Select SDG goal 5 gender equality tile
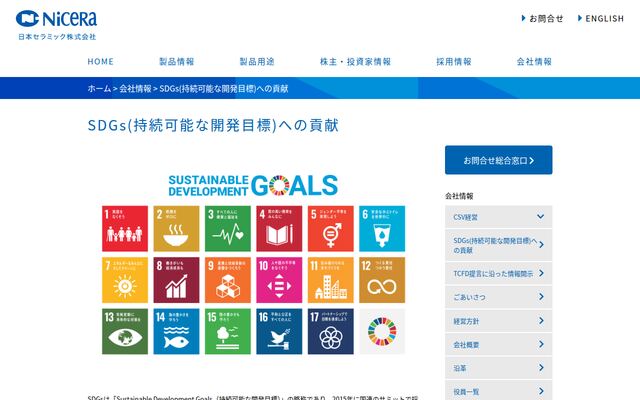Screen dimensions: 640x400 [x=331, y=229]
